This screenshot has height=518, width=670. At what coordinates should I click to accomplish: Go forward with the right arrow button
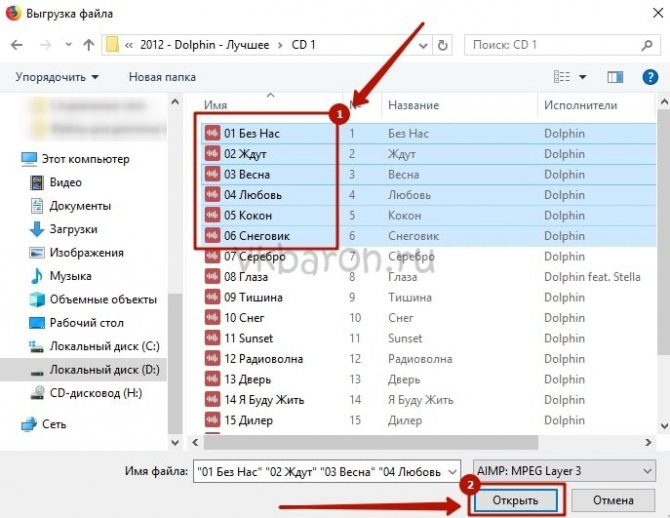coord(46,45)
